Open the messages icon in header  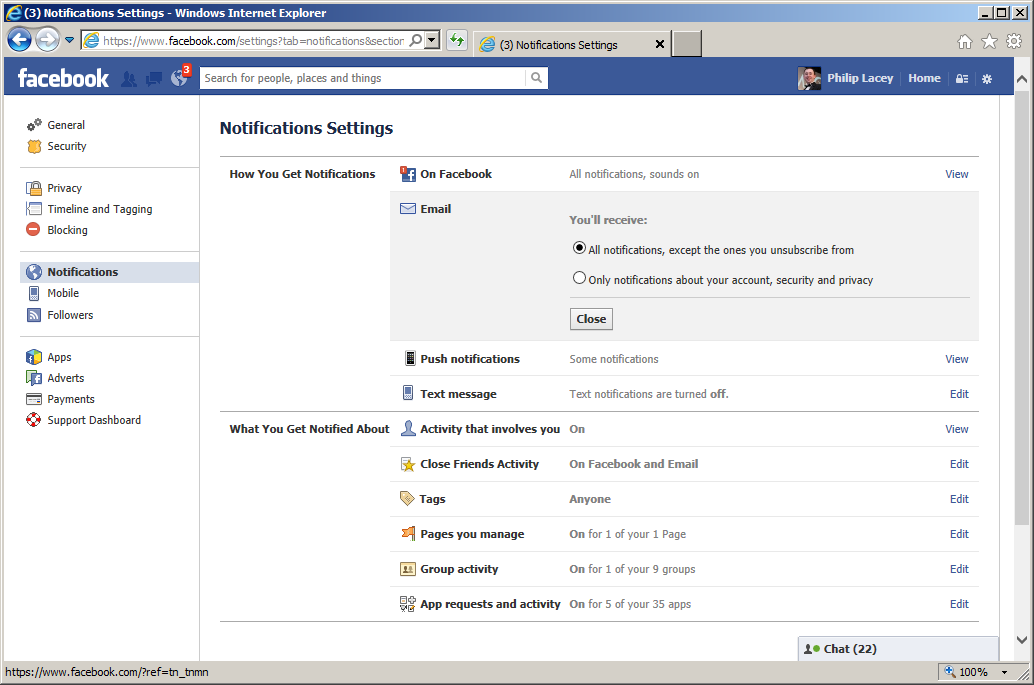154,79
